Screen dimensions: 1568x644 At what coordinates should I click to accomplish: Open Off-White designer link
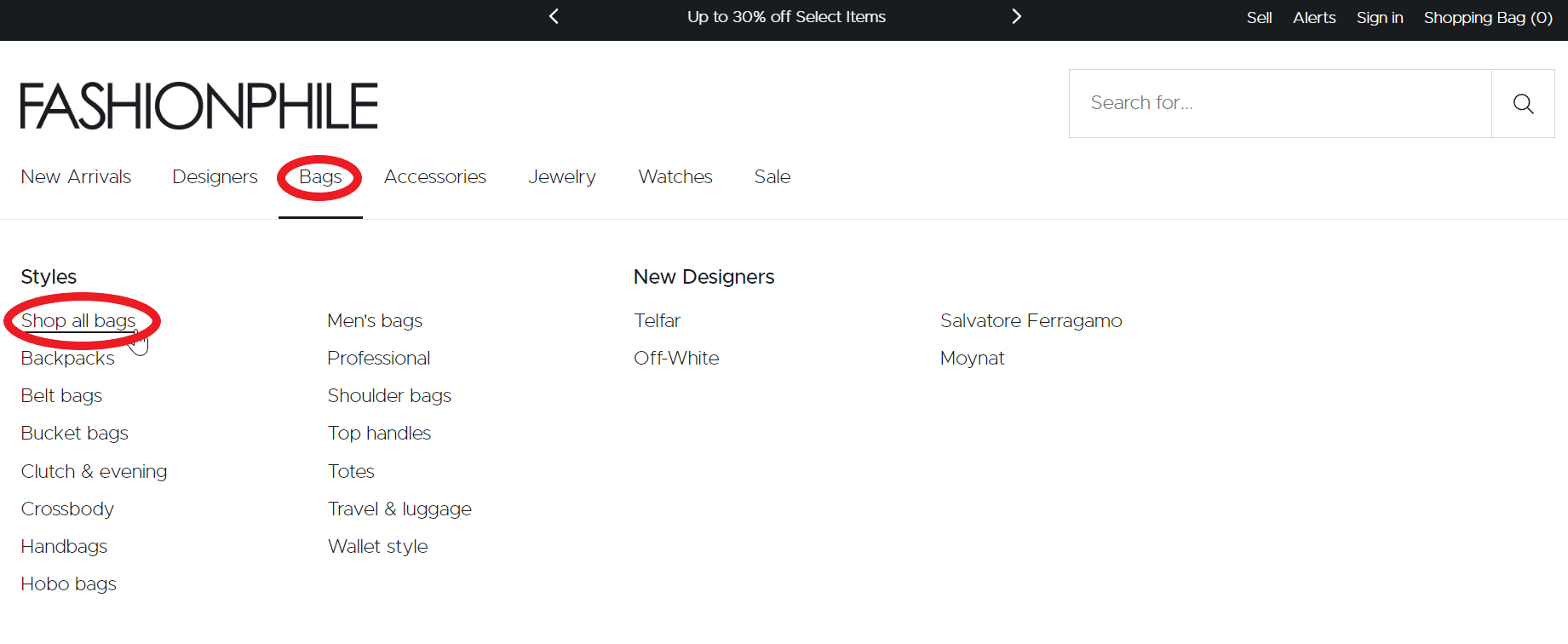tap(676, 358)
